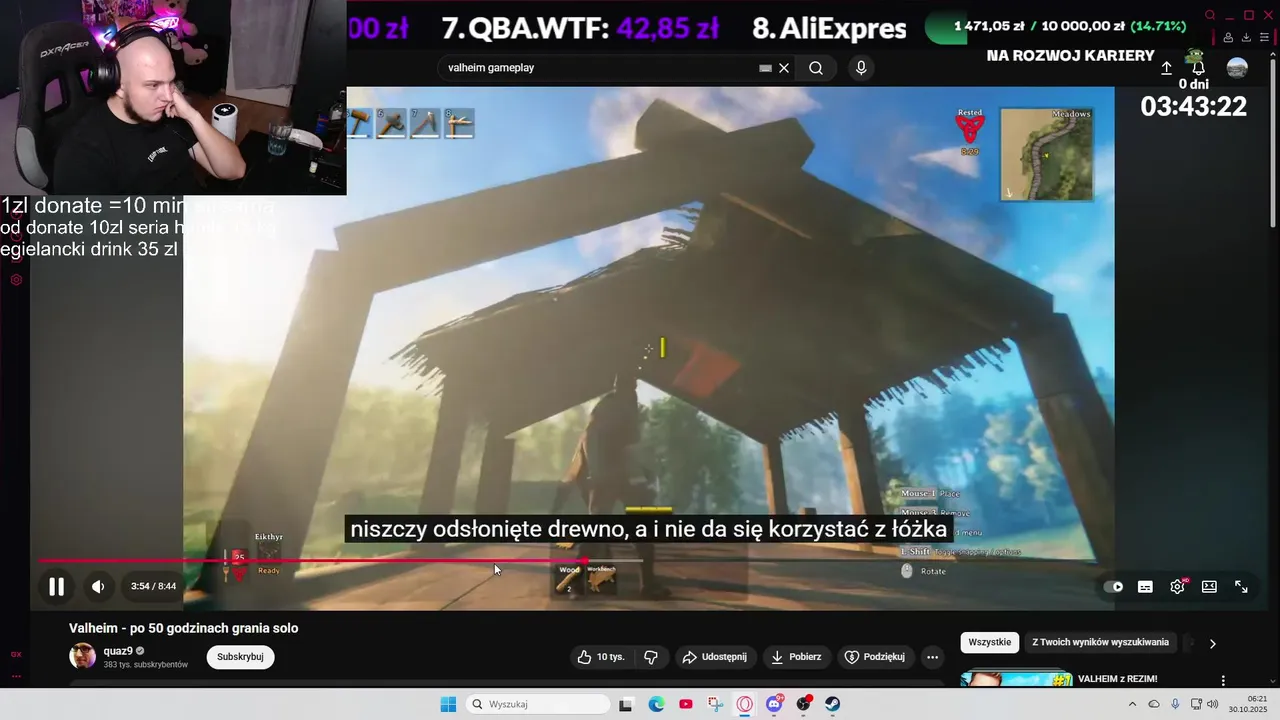Mute the video volume
Viewport: 1280px width, 720px height.
pyautogui.click(x=98, y=587)
